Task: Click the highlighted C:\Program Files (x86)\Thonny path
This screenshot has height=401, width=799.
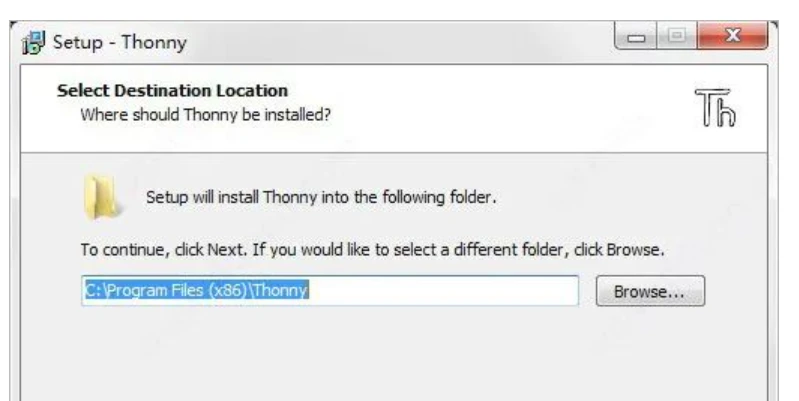Action: pos(196,291)
